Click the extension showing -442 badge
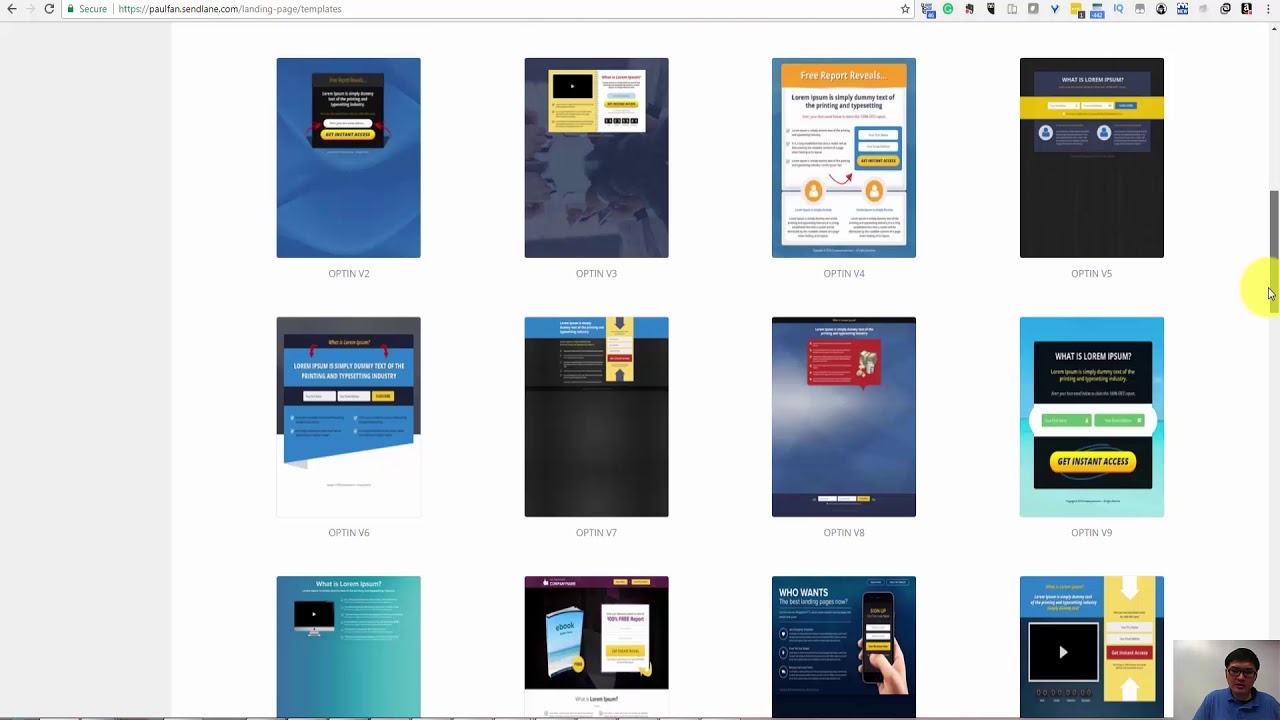This screenshot has height=720, width=1280. coord(1097,10)
